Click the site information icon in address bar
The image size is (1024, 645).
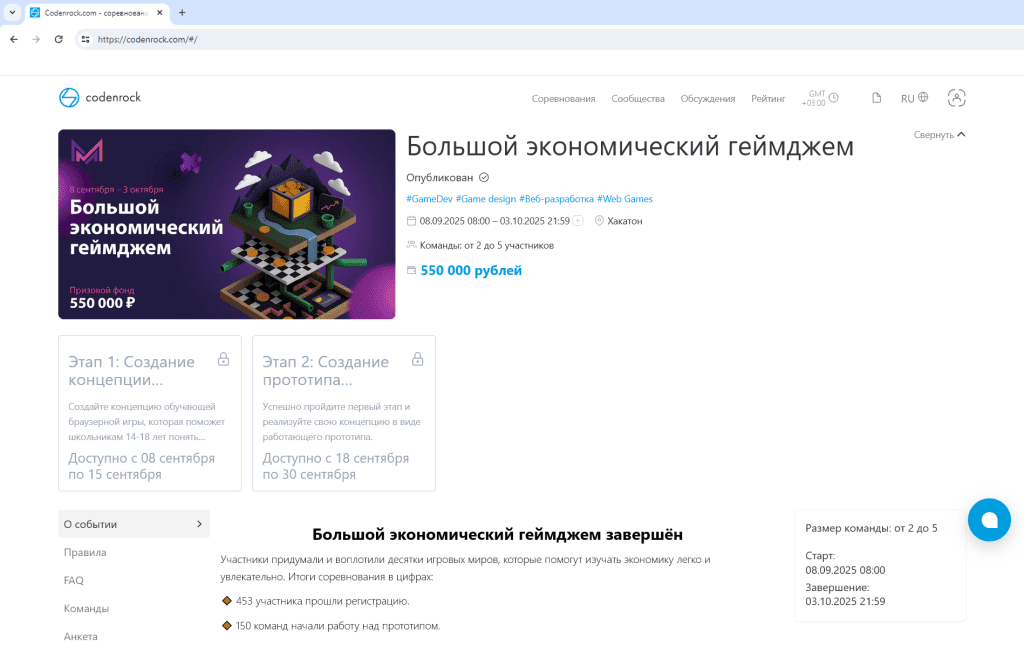click(x=86, y=39)
